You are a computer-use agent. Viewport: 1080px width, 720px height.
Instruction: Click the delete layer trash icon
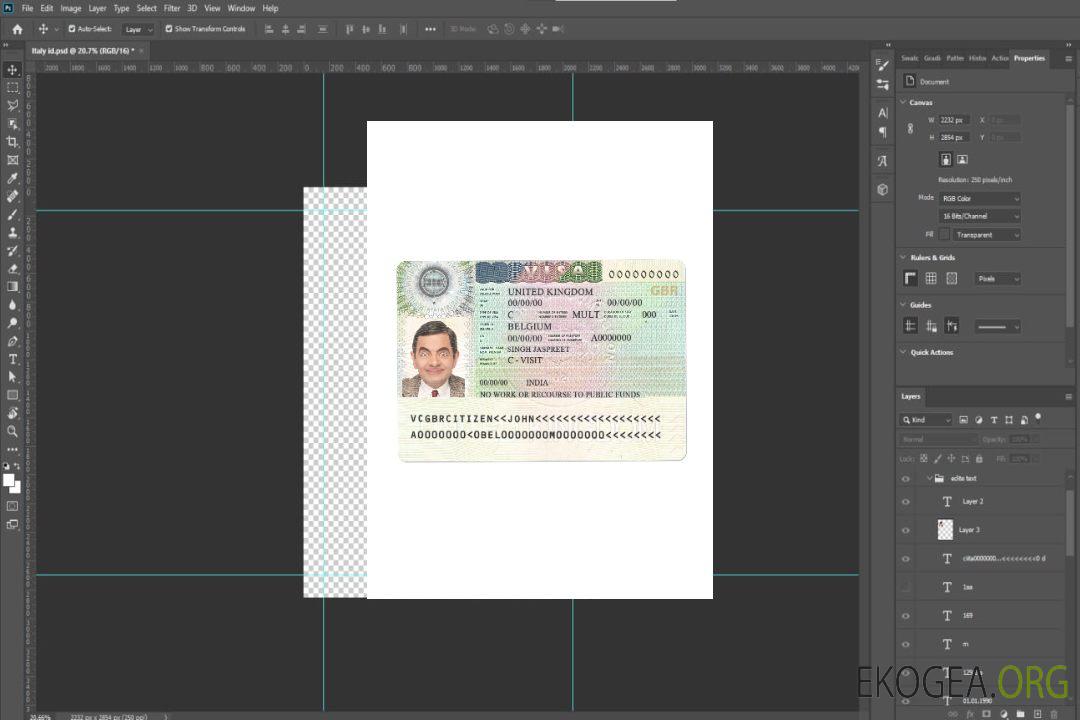click(1054, 714)
